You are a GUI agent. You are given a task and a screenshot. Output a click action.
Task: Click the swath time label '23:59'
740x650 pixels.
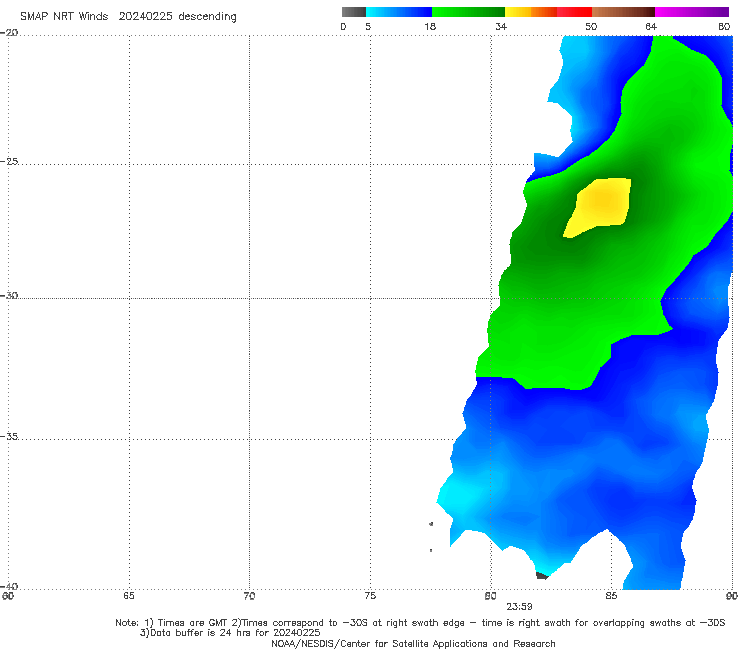(520, 607)
